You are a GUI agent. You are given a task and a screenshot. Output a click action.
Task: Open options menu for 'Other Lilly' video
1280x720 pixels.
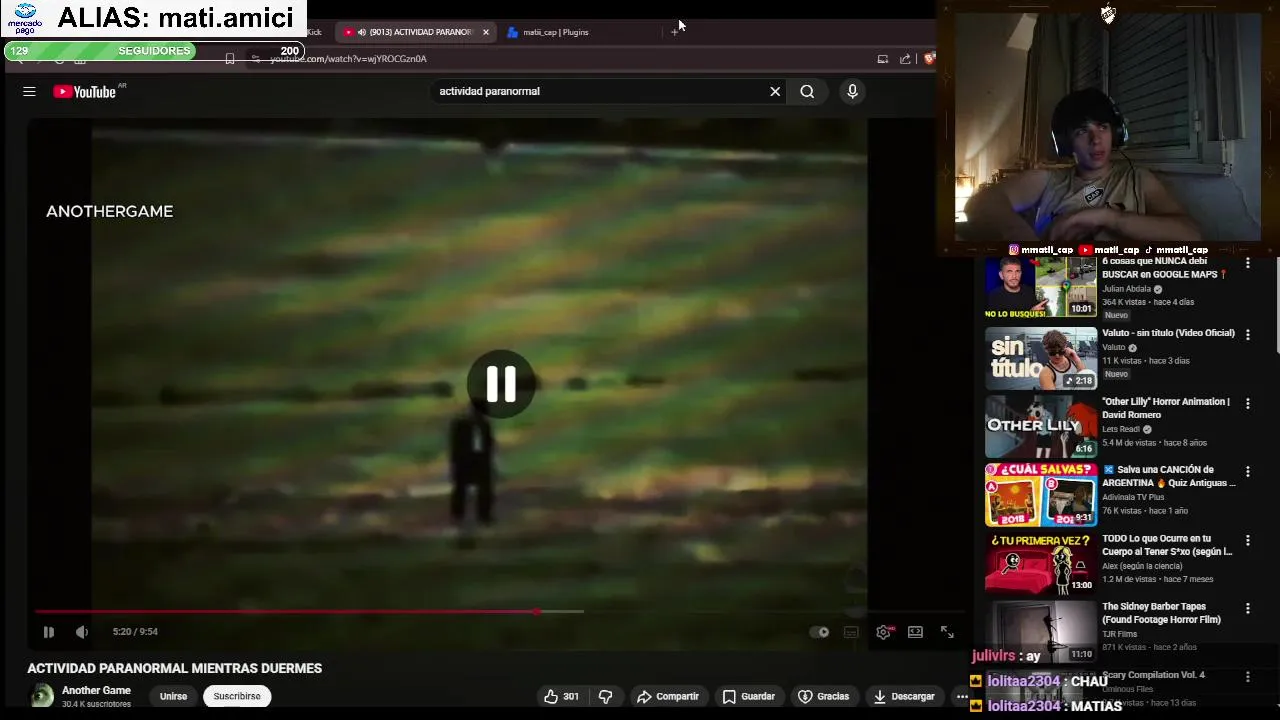[x=1247, y=403]
